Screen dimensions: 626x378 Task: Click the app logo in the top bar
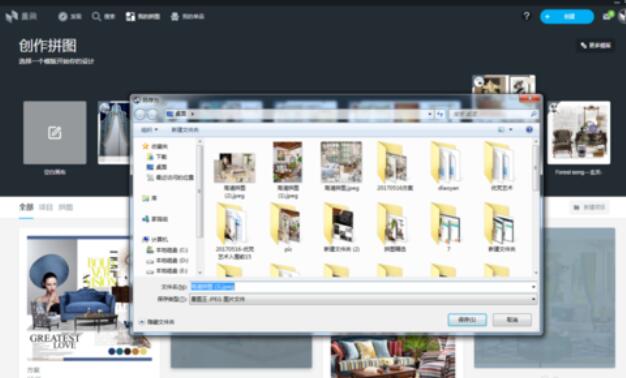21,16
